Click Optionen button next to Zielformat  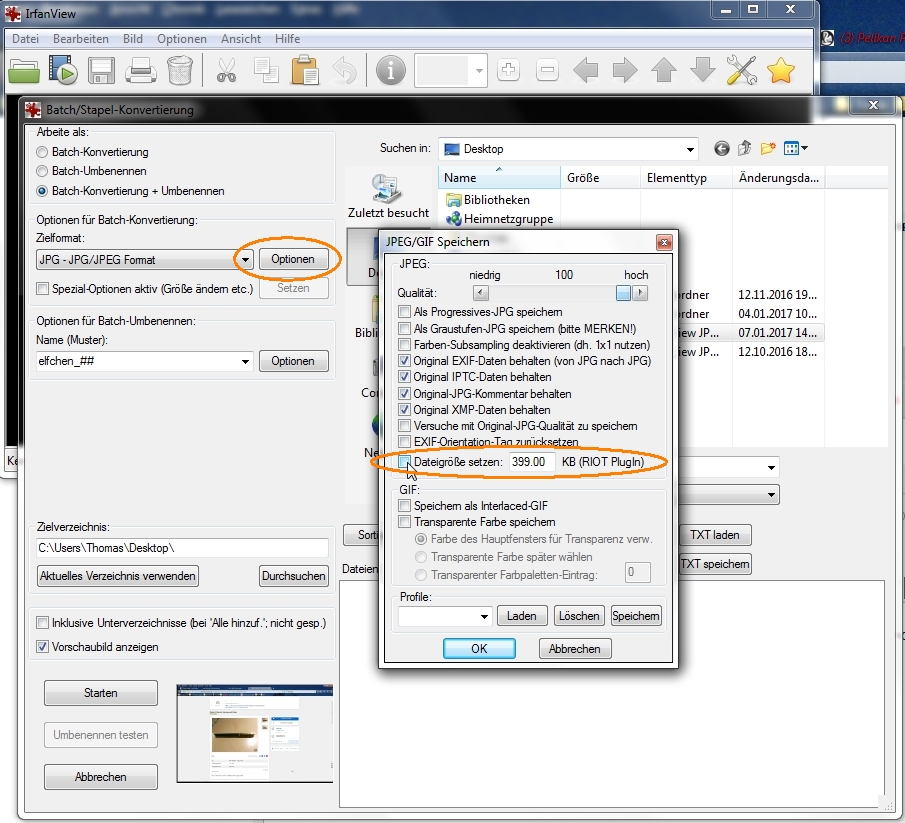(293, 259)
